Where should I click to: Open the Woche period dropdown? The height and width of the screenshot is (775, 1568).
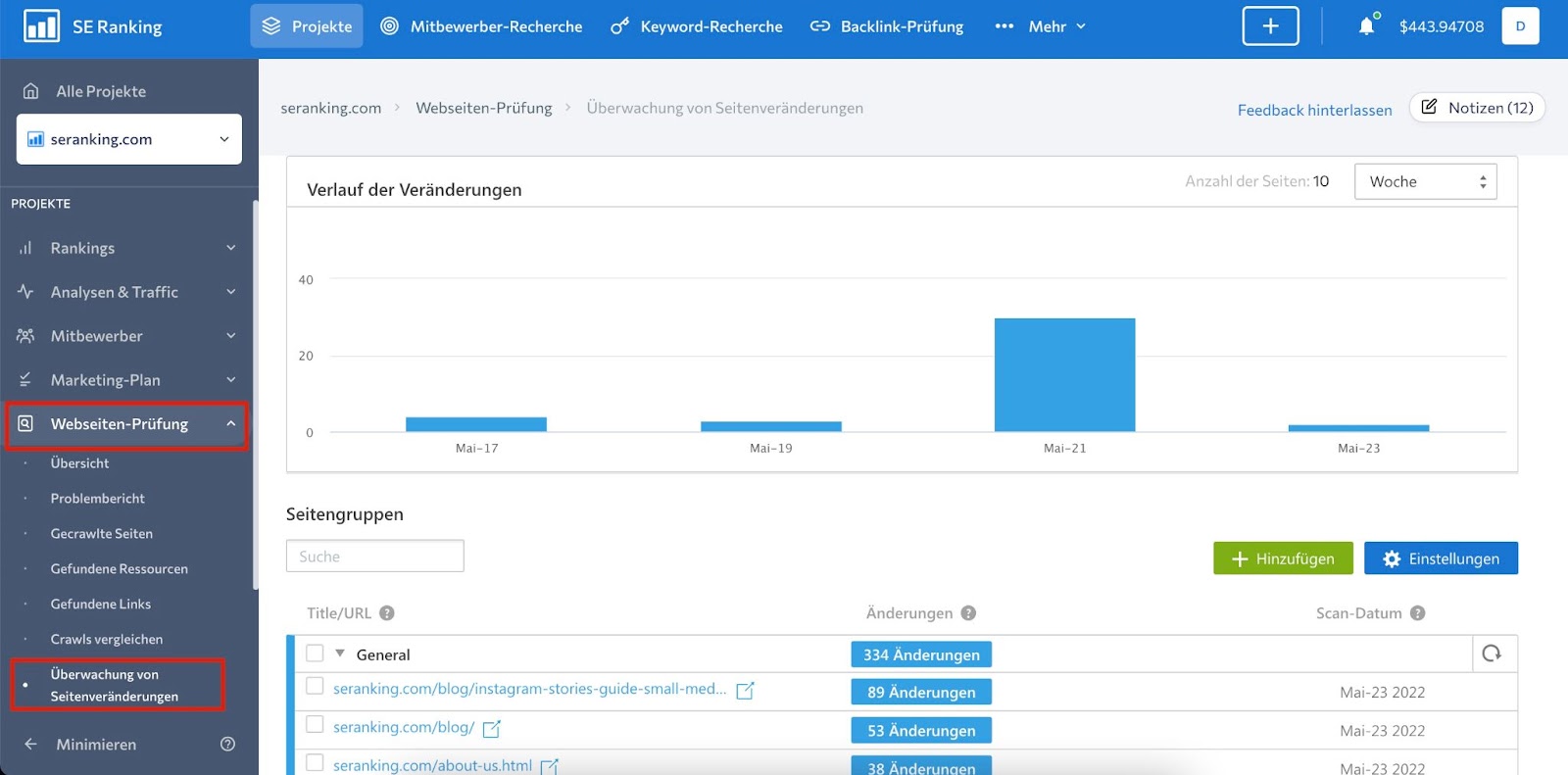(x=1425, y=181)
